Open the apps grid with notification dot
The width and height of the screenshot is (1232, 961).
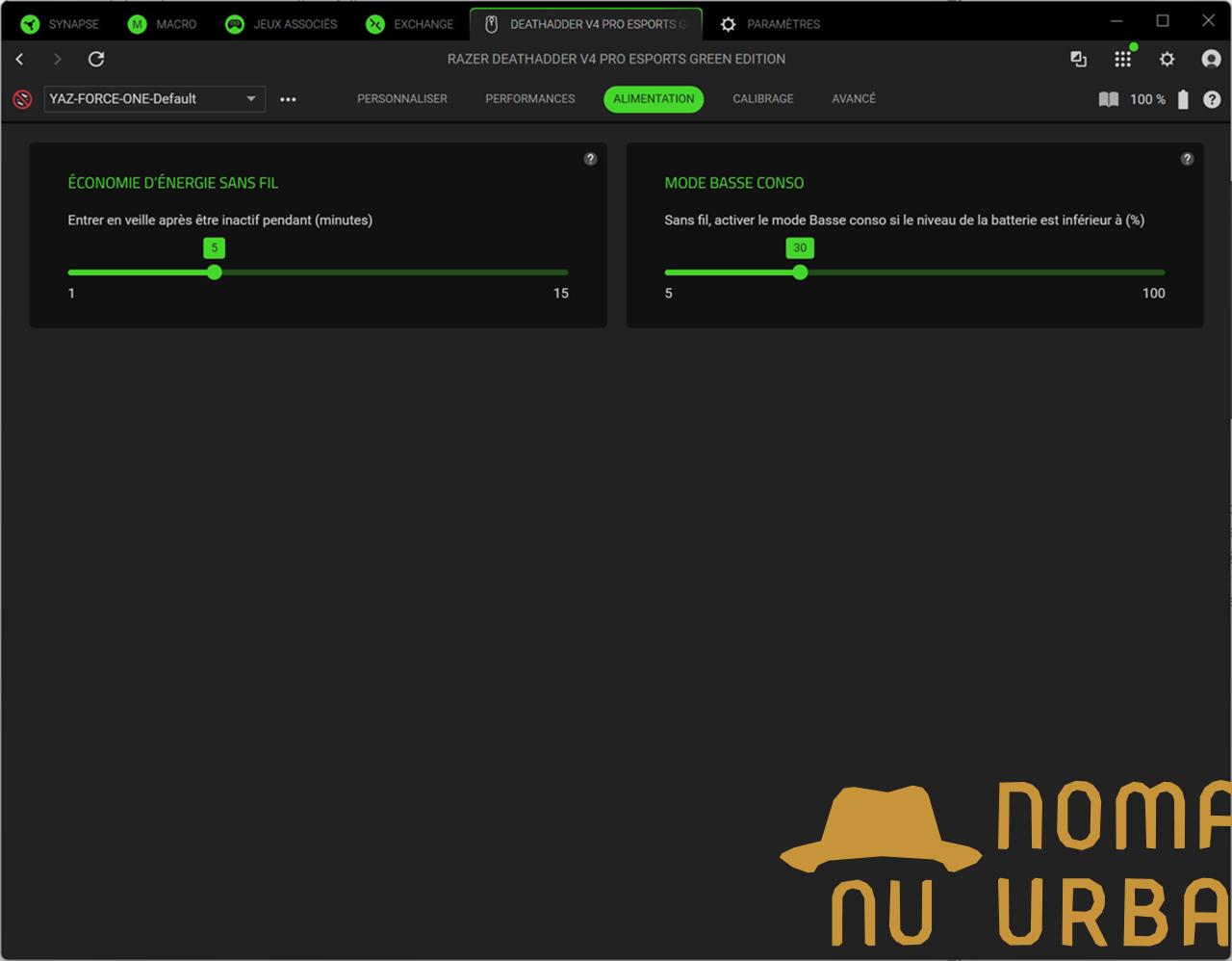1122,59
